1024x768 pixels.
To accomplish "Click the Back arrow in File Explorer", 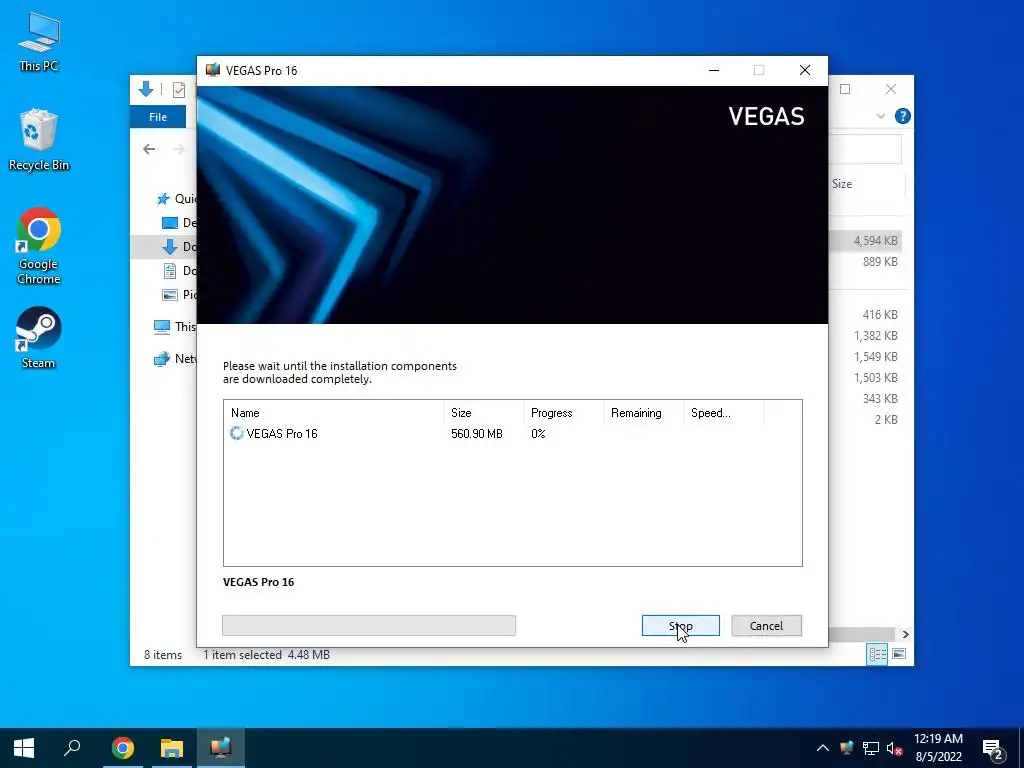I will (149, 150).
